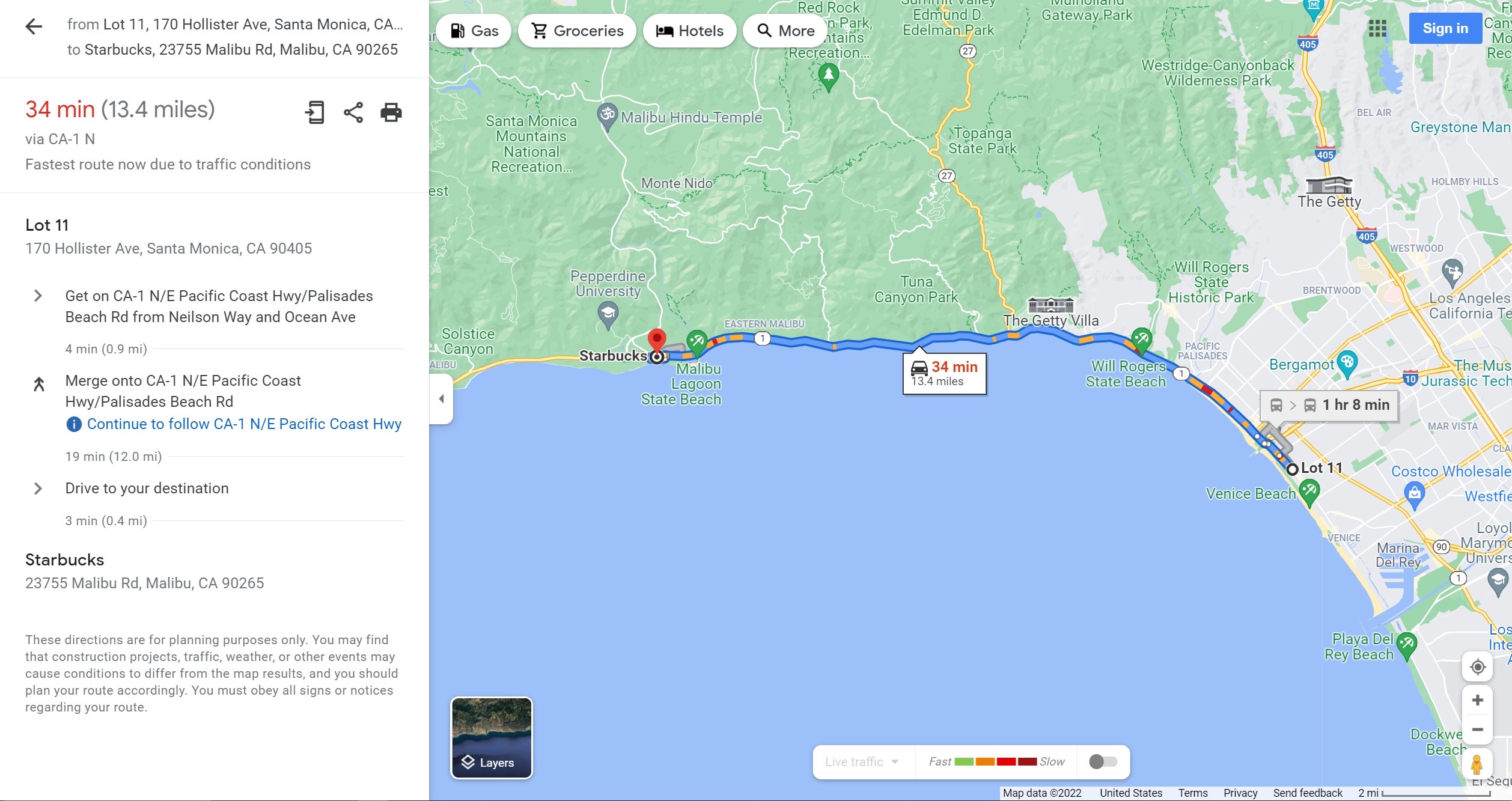Image resolution: width=1512 pixels, height=801 pixels.
Task: Select the 1 hr 8 min transit option
Action: click(1329, 405)
